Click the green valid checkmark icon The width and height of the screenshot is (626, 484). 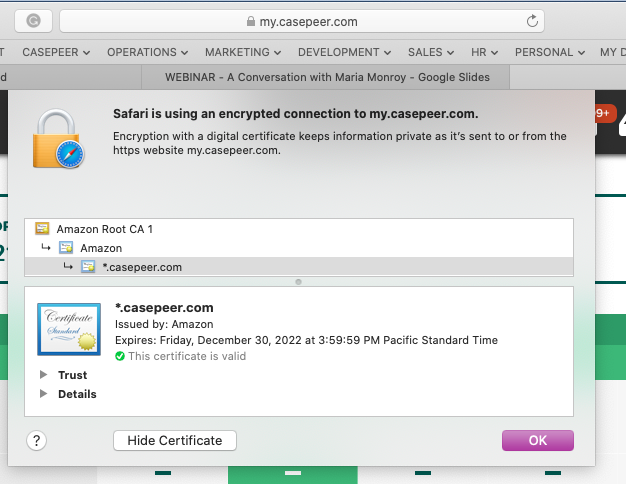pos(120,356)
